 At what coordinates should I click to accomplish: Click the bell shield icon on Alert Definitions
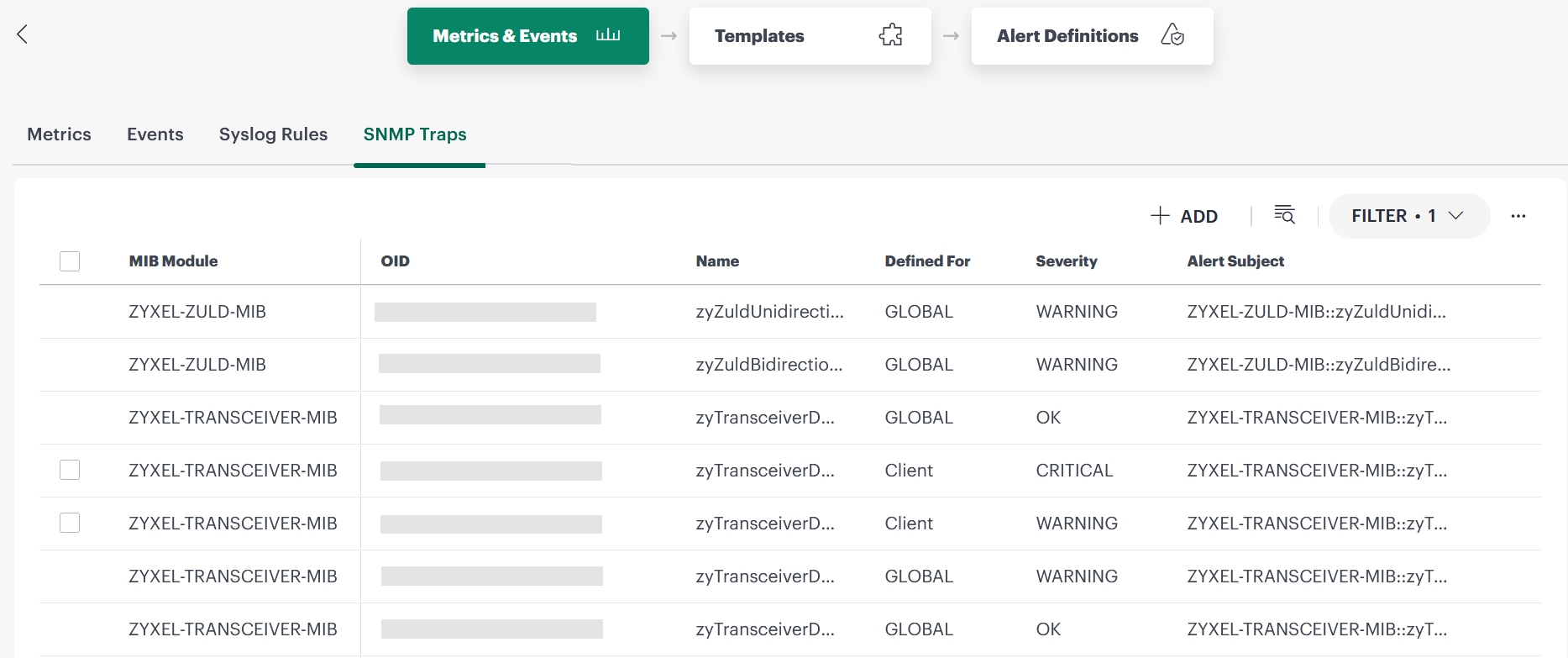tap(1172, 35)
